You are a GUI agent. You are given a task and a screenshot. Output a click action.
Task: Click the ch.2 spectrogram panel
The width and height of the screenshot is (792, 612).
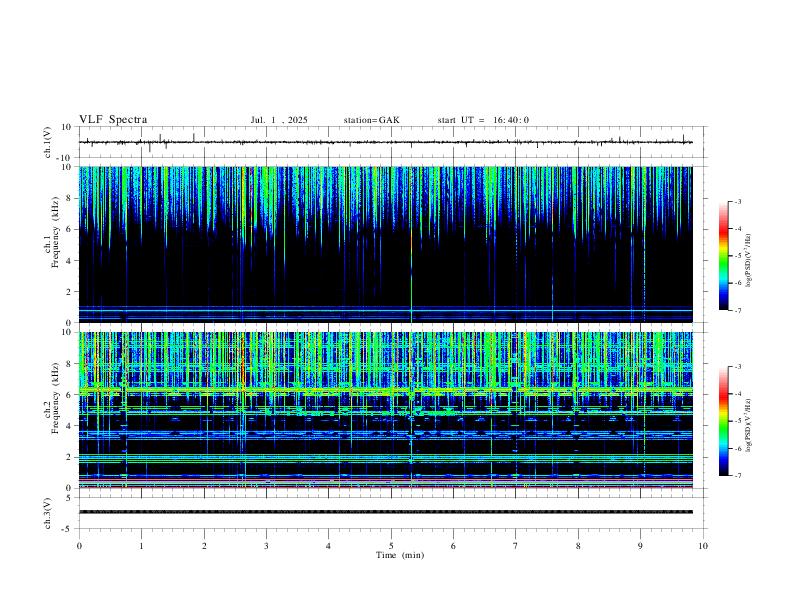click(x=386, y=410)
